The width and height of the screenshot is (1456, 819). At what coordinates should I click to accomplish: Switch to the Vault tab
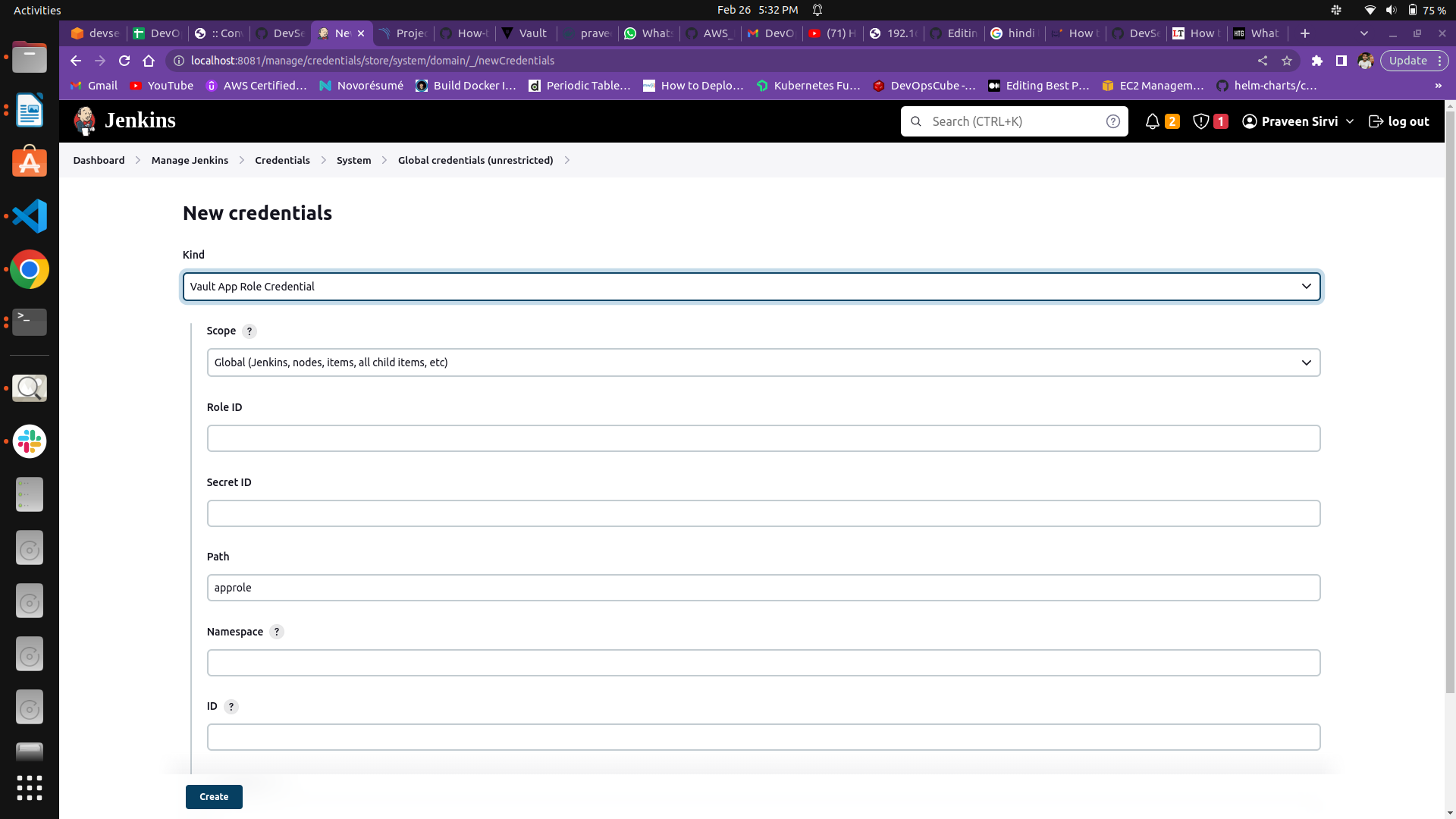coord(526,33)
